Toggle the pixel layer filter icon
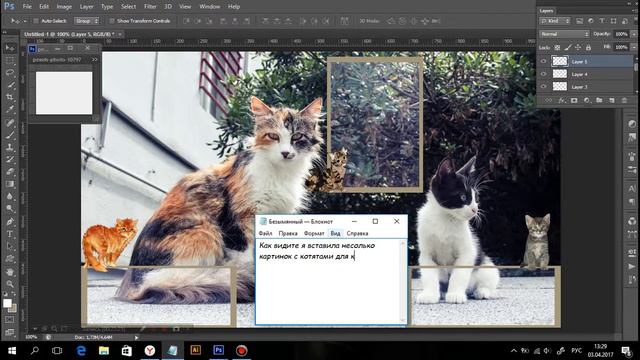The width and height of the screenshot is (640, 360). 579,21
